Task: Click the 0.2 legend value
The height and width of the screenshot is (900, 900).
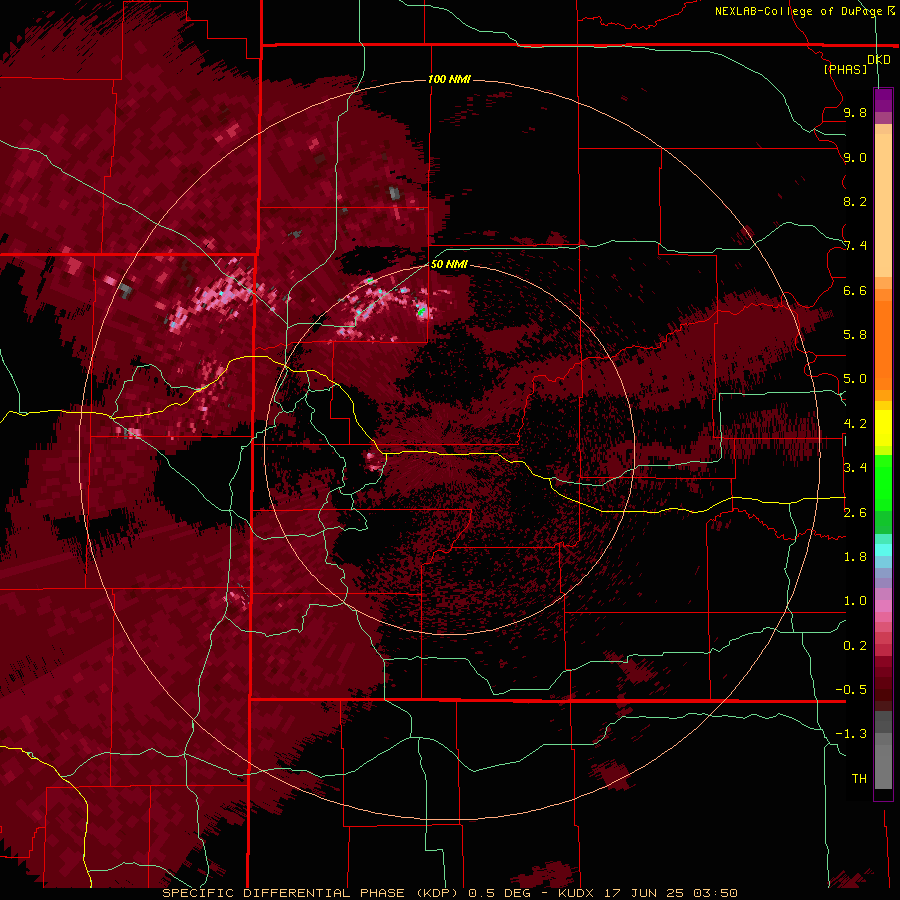Action: (855, 646)
